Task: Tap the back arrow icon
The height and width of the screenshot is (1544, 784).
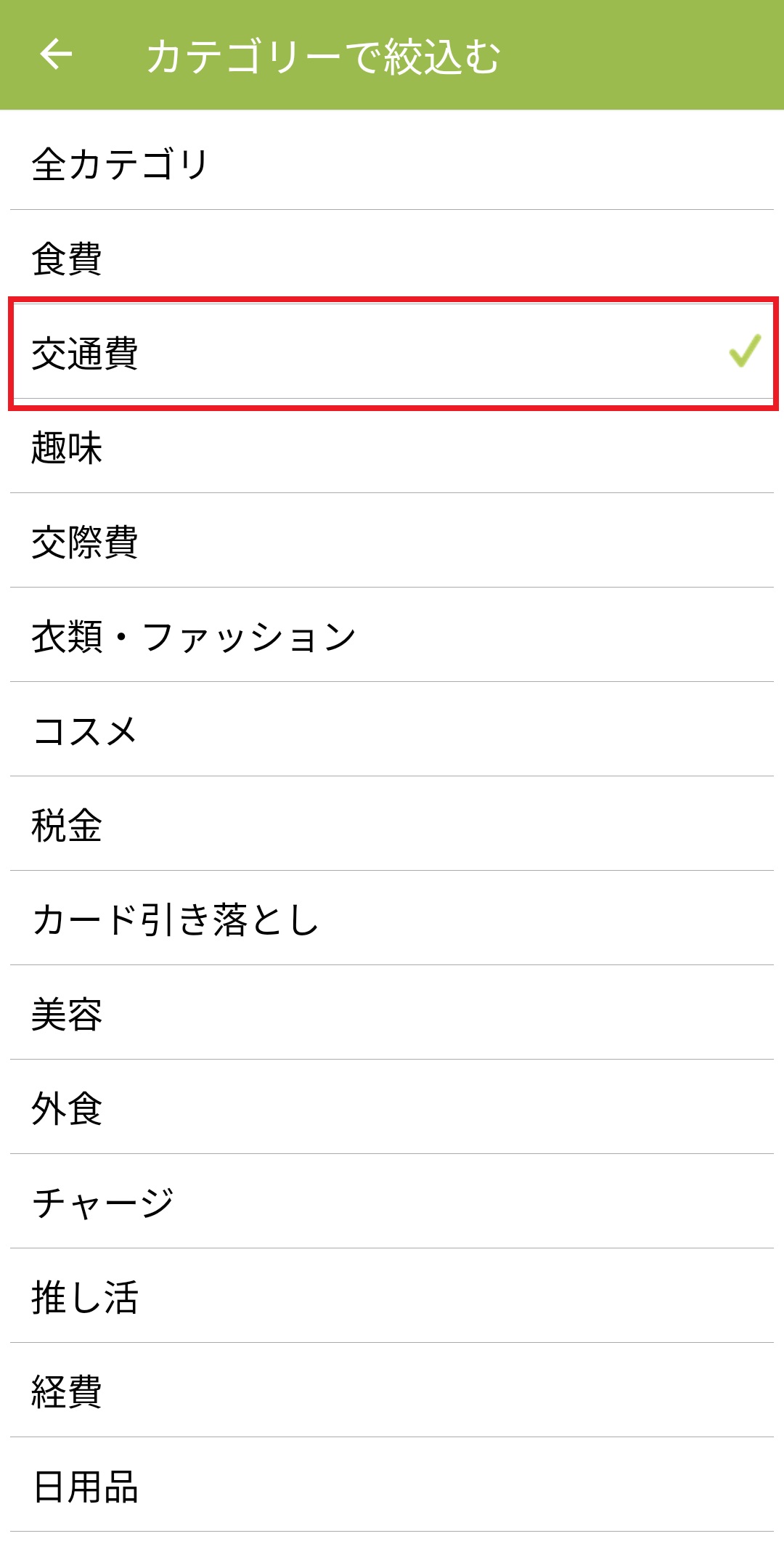Action: pos(56,54)
